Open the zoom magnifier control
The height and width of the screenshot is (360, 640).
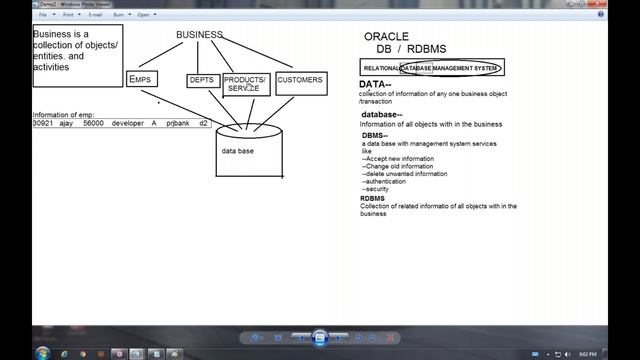[256, 338]
